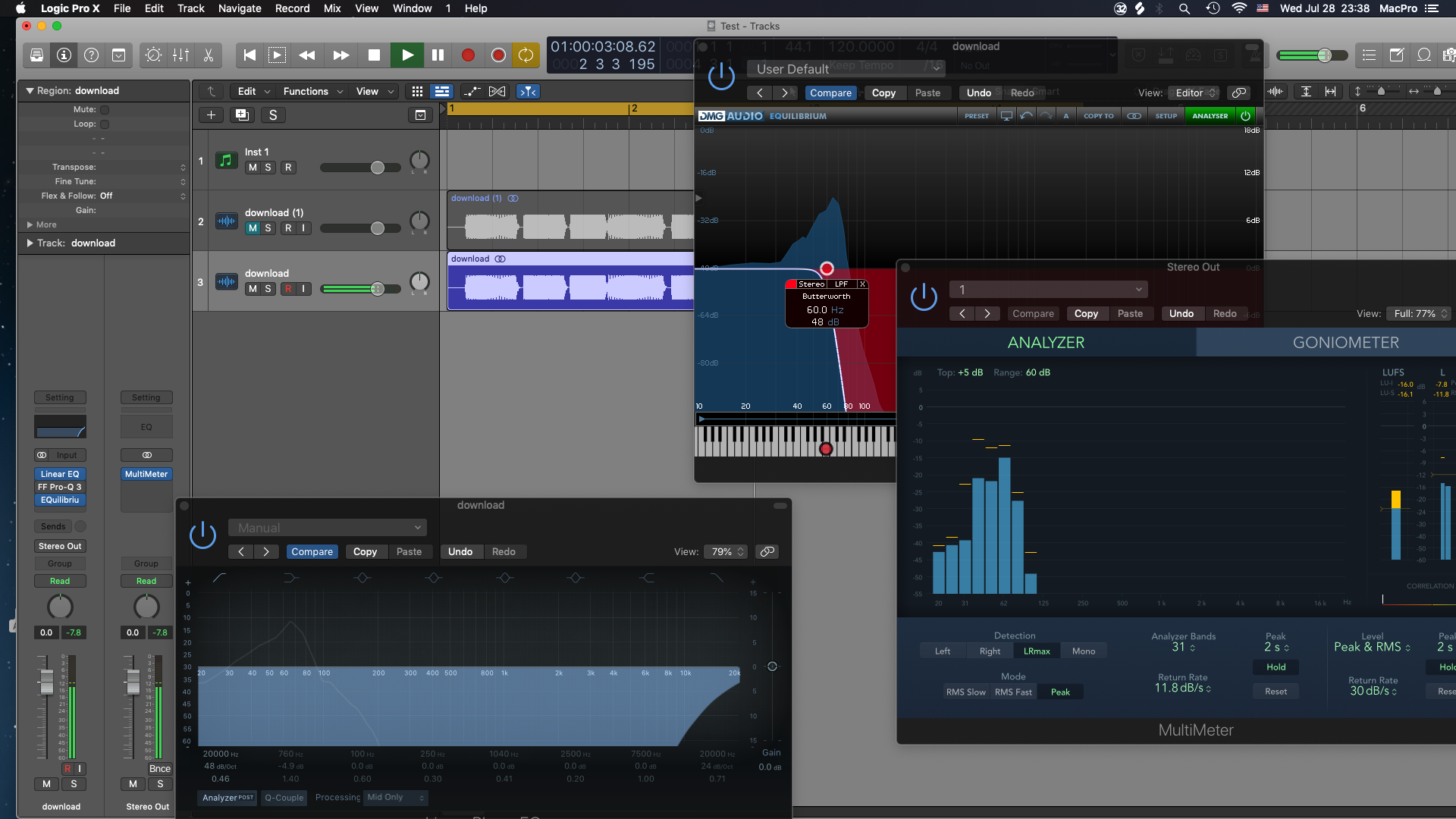Open the Scissors editors button
The width and height of the screenshot is (1456, 819).
pos(208,55)
